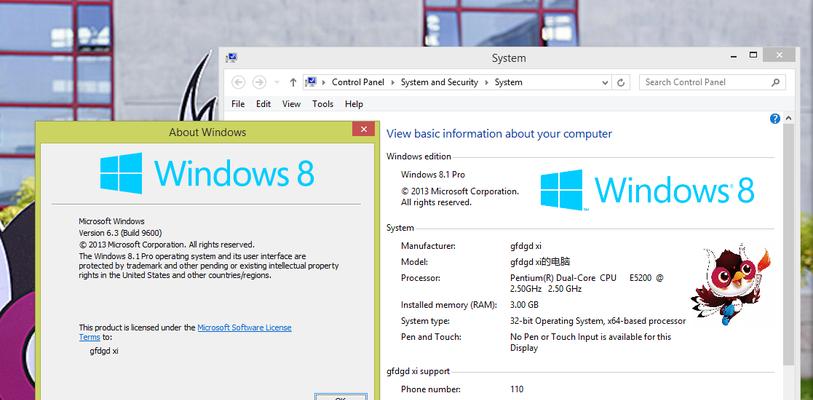Expand chevron before Control Panel breadcrumb
Screen dimensions: 813x400
[324, 82]
